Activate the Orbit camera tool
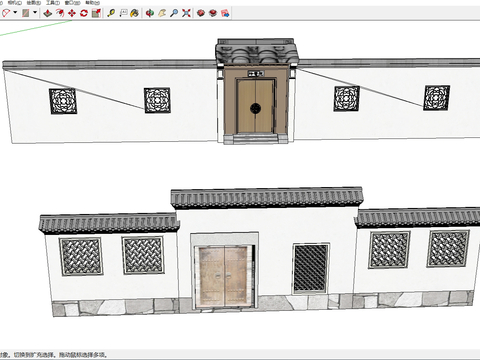 coord(150,13)
